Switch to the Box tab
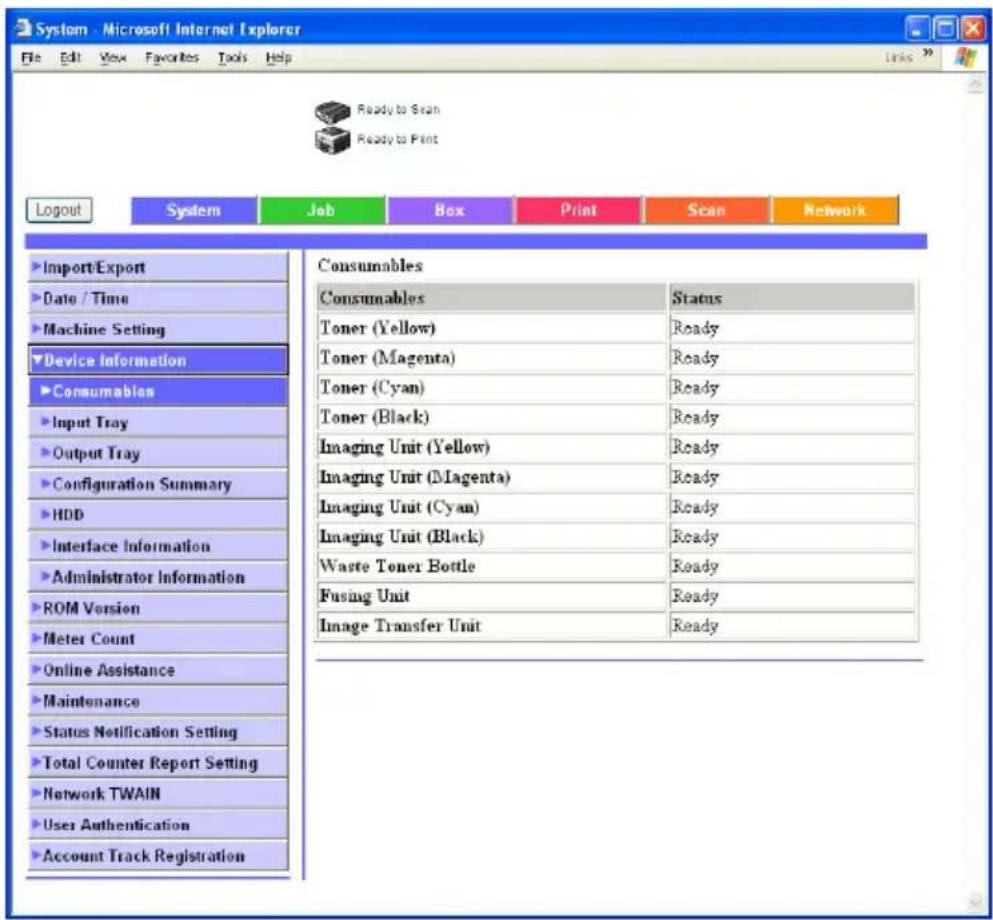This screenshot has height=920, width=993. click(x=450, y=210)
